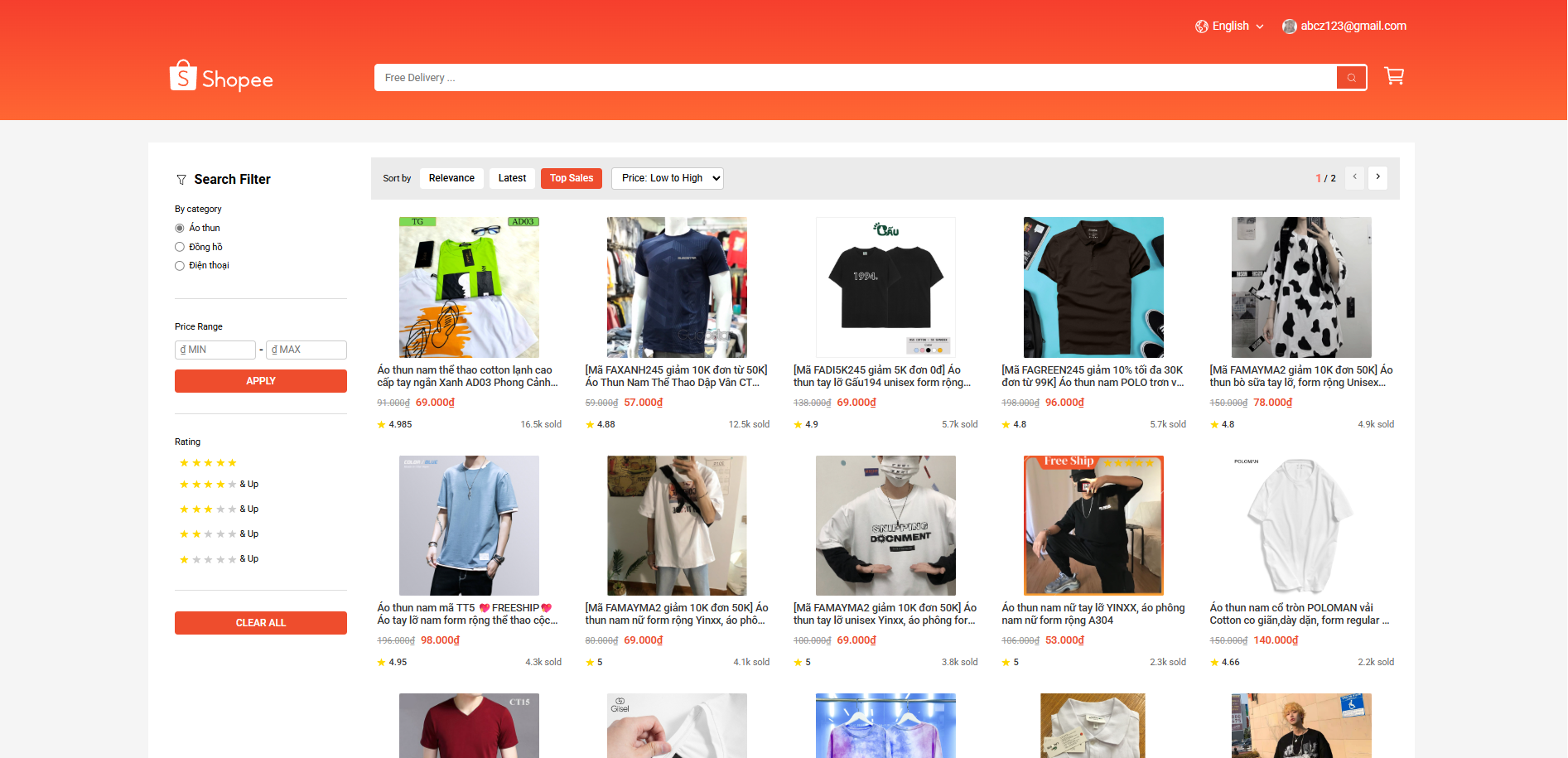Open FAGREEN245 POLO shirt title
The height and width of the screenshot is (758, 1568).
click(x=1093, y=377)
